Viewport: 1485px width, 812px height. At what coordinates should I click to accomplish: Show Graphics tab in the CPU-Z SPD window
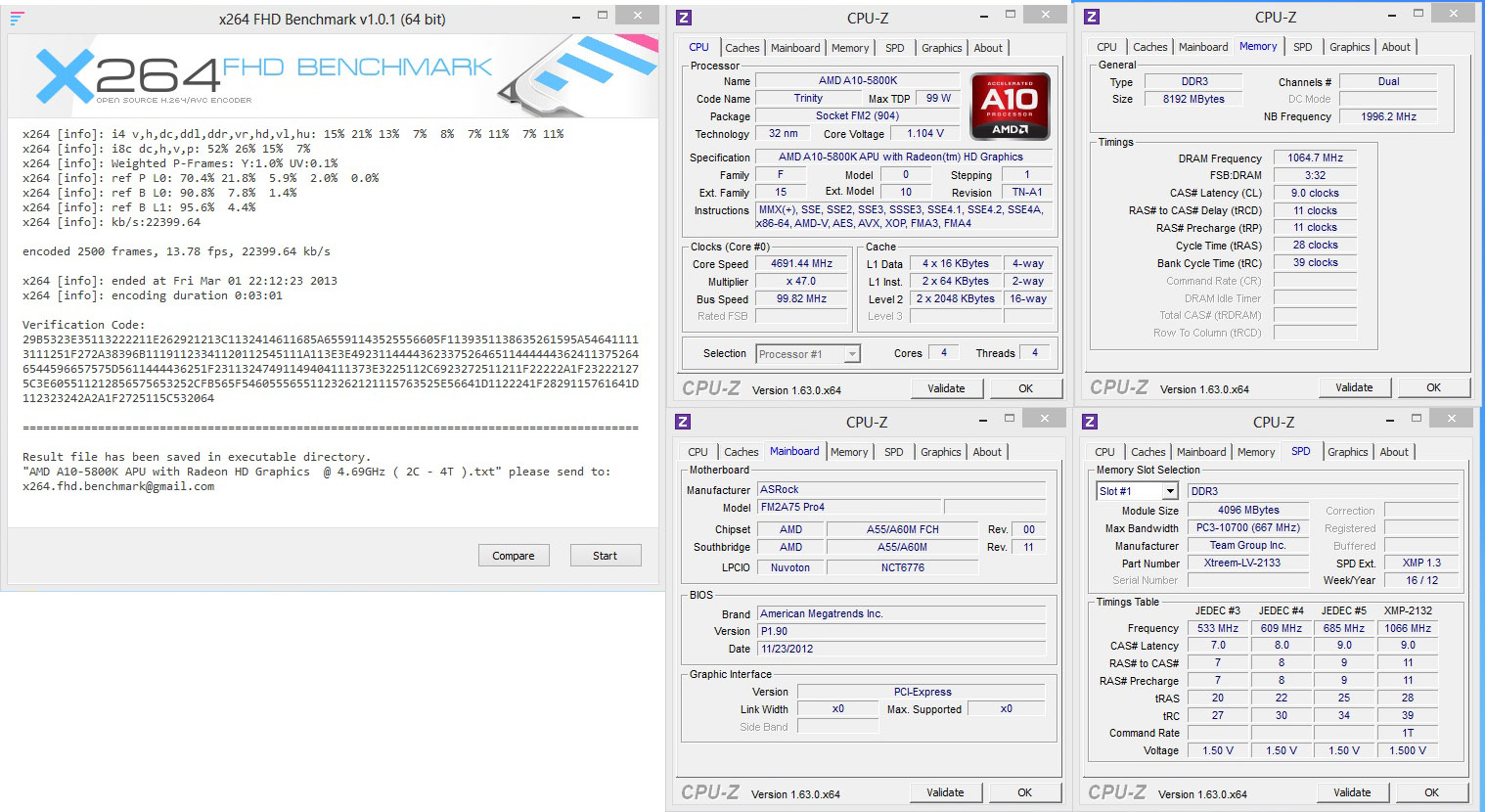(1348, 452)
